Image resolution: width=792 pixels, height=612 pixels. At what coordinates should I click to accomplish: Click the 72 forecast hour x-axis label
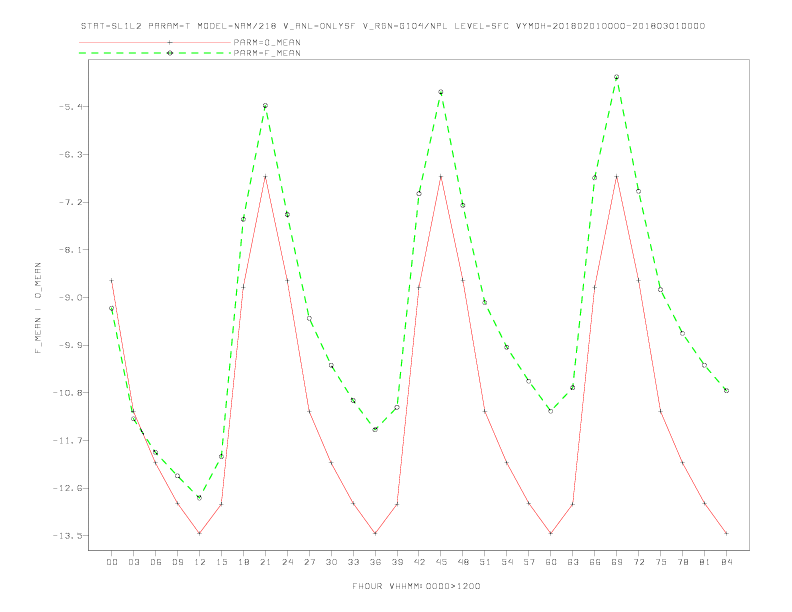coord(638,562)
